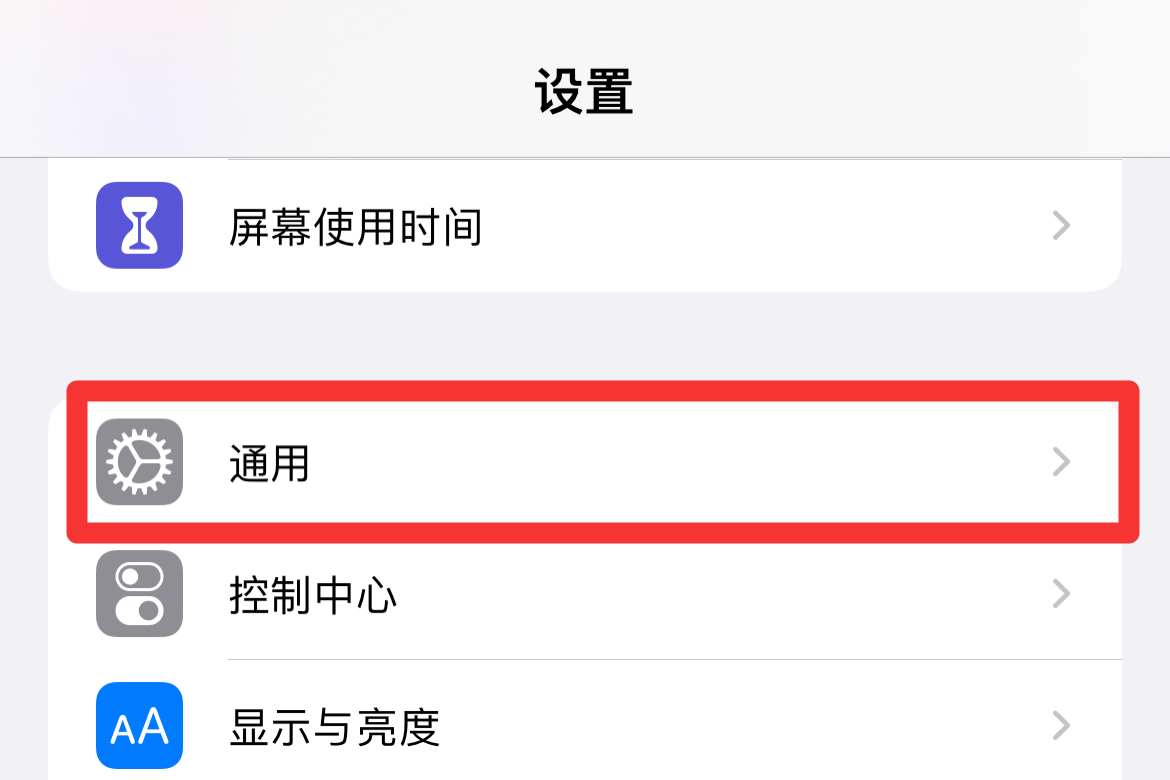This screenshot has height=780, width=1170.
Task: Open the 显示与亮度 text label
Action: [334, 727]
